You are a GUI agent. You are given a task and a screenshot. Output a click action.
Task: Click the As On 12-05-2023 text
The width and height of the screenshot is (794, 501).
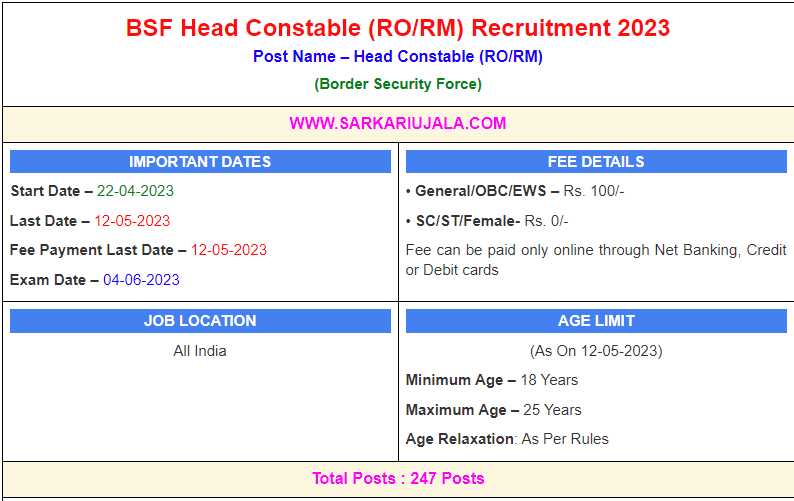[596, 351]
